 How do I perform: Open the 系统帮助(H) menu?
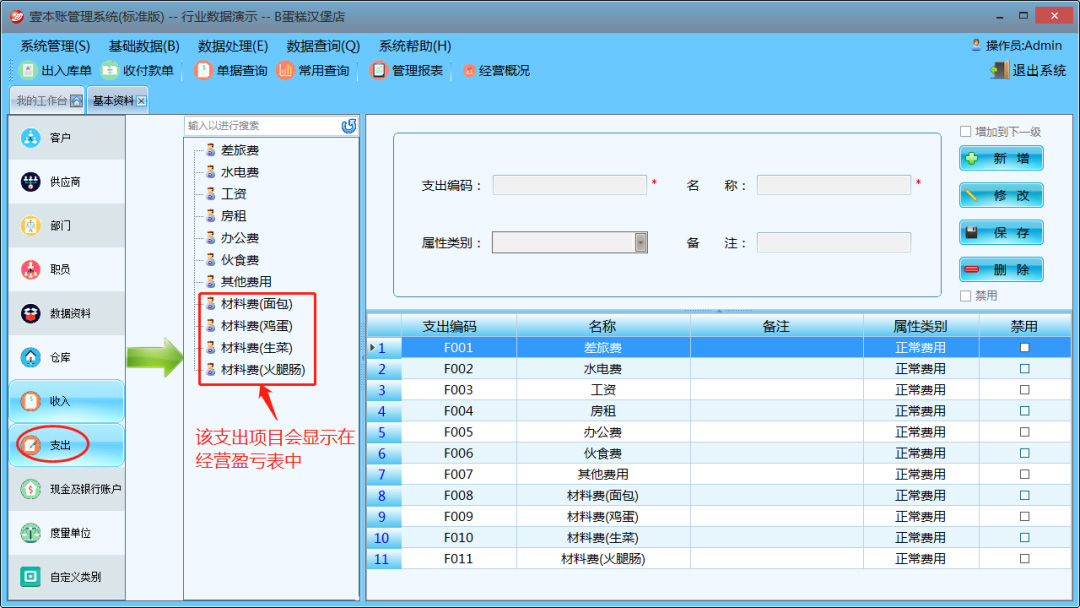415,46
